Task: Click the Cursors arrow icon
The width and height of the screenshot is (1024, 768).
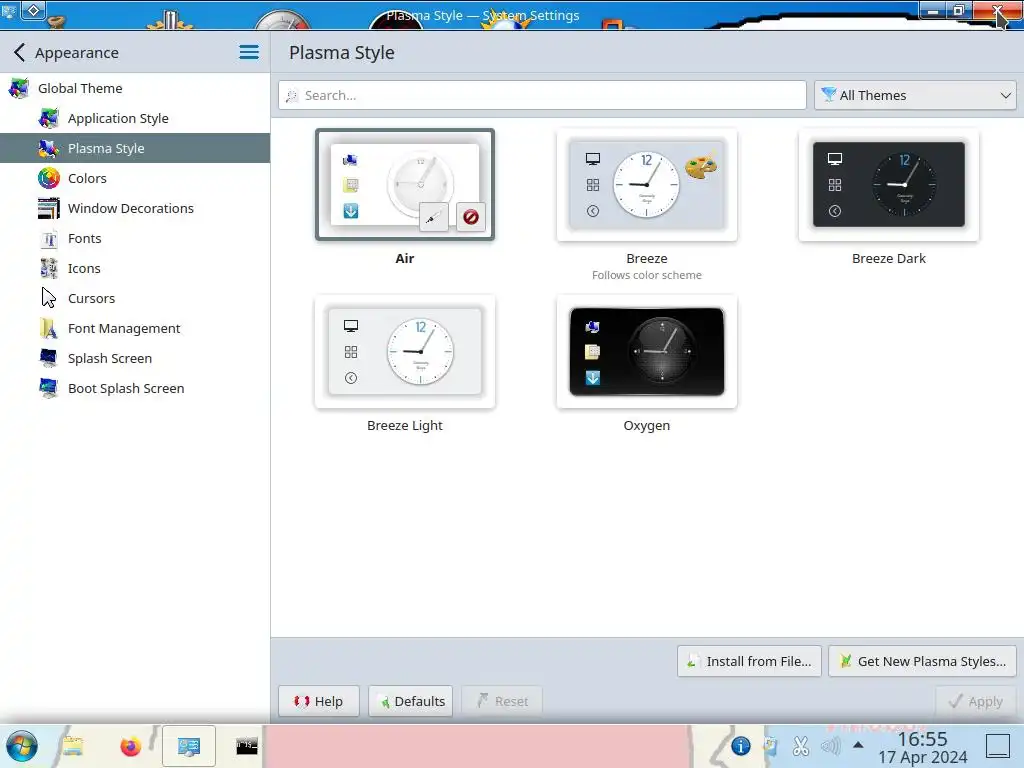Action: click(x=48, y=298)
